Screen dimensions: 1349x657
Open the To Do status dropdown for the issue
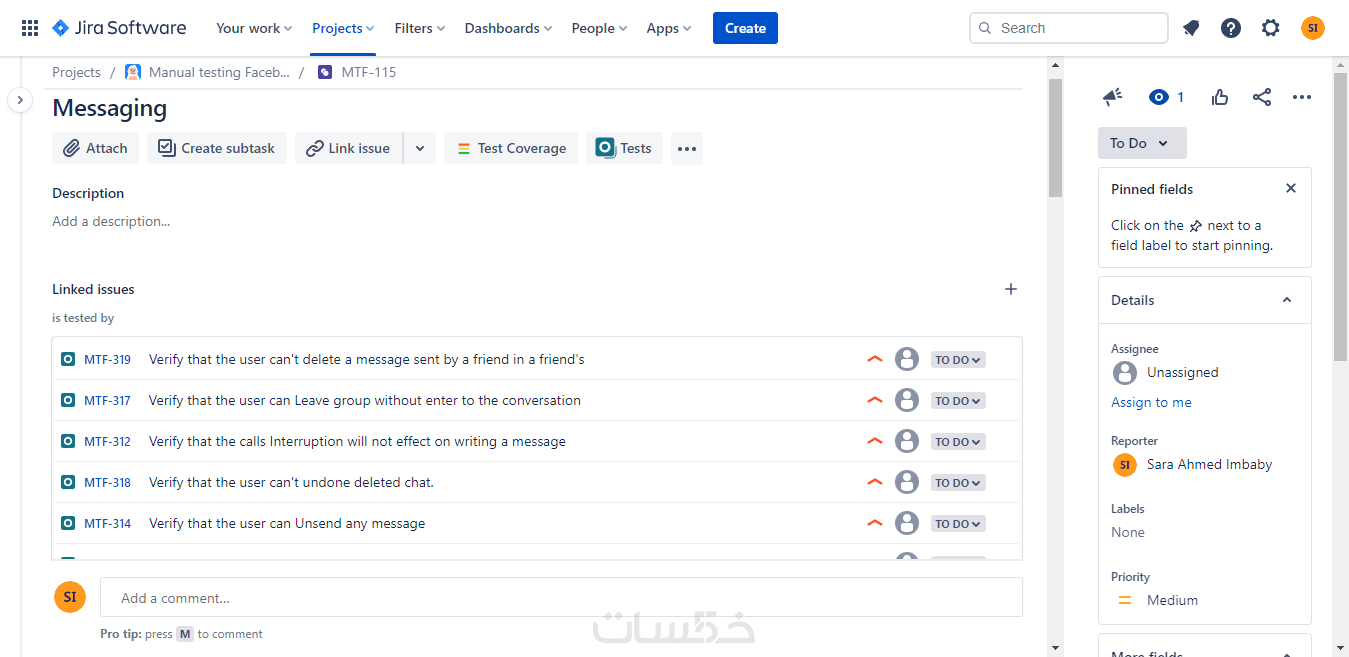tap(1142, 143)
